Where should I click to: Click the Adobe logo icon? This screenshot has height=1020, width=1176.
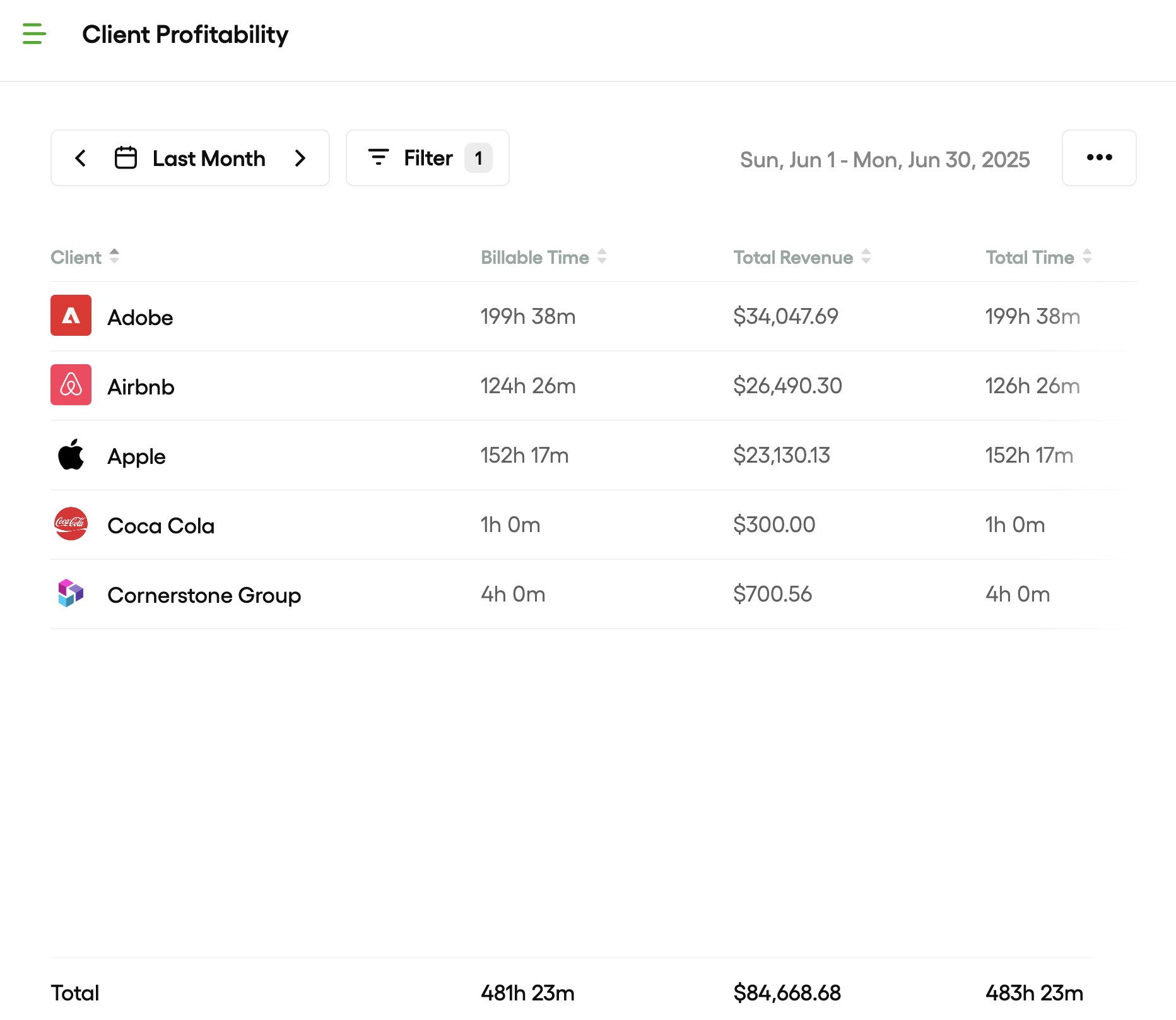pyautogui.click(x=71, y=316)
